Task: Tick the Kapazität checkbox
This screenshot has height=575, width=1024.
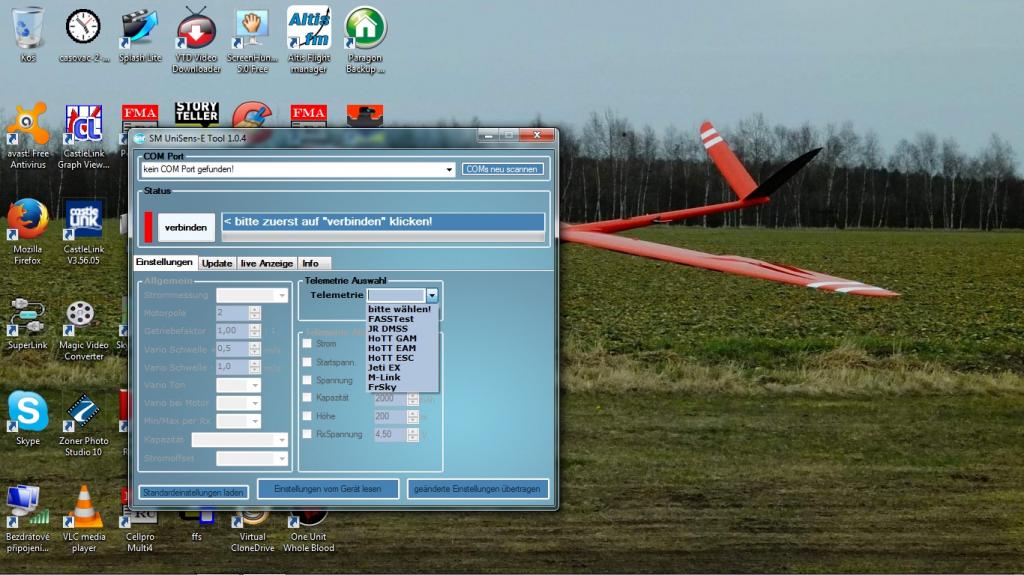Action: (x=307, y=398)
